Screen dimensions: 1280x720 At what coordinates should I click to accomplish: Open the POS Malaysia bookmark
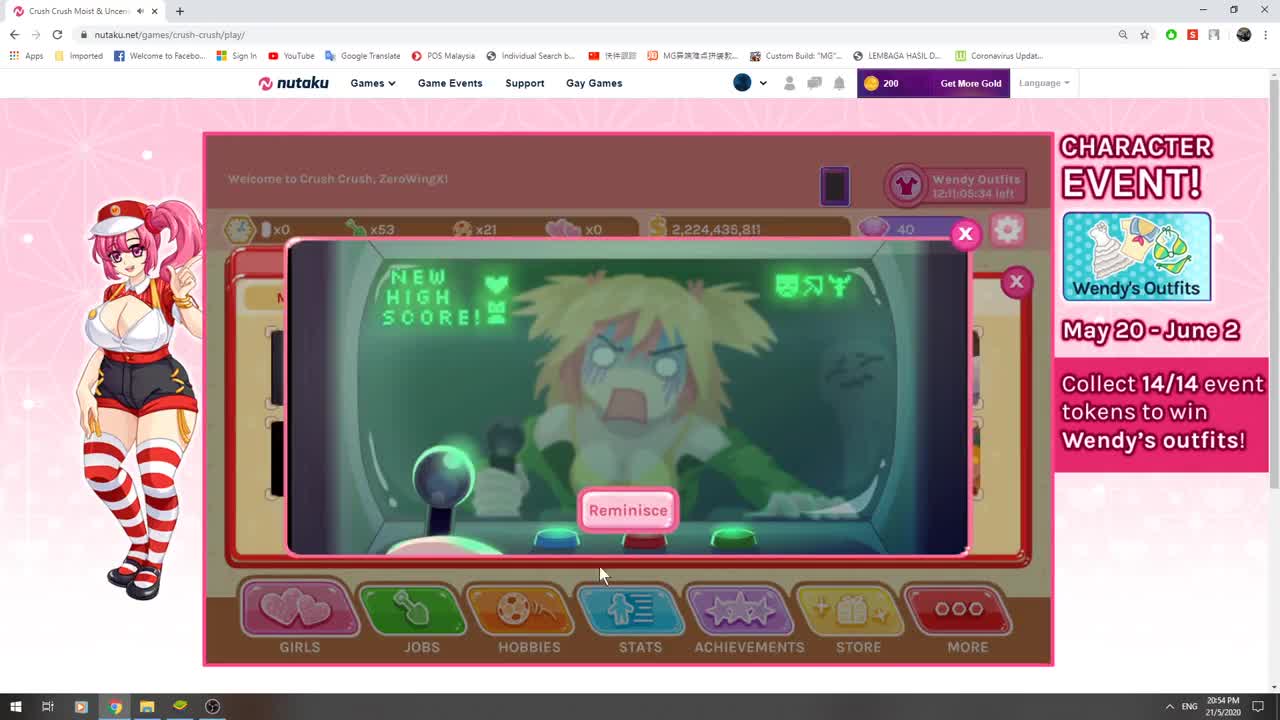443,56
